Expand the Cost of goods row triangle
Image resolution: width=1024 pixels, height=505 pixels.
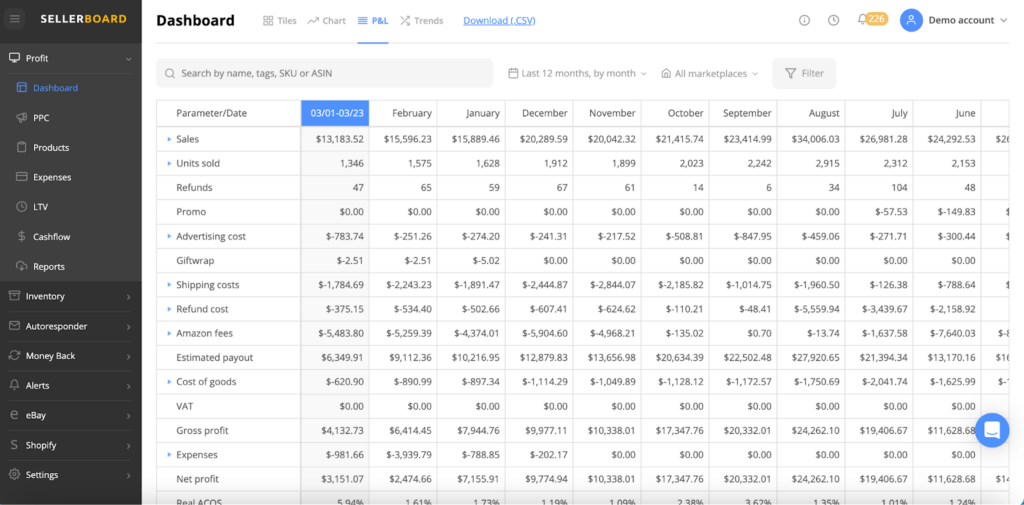[168, 382]
